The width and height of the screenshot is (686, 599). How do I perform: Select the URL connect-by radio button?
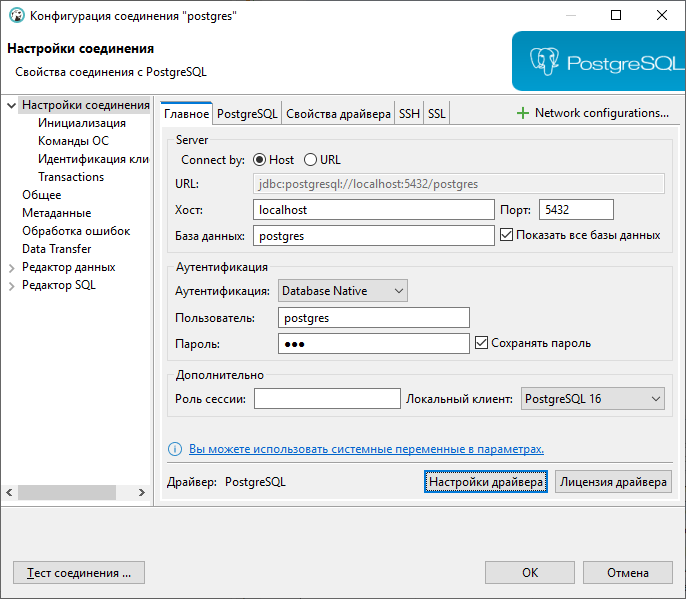pyautogui.click(x=310, y=160)
